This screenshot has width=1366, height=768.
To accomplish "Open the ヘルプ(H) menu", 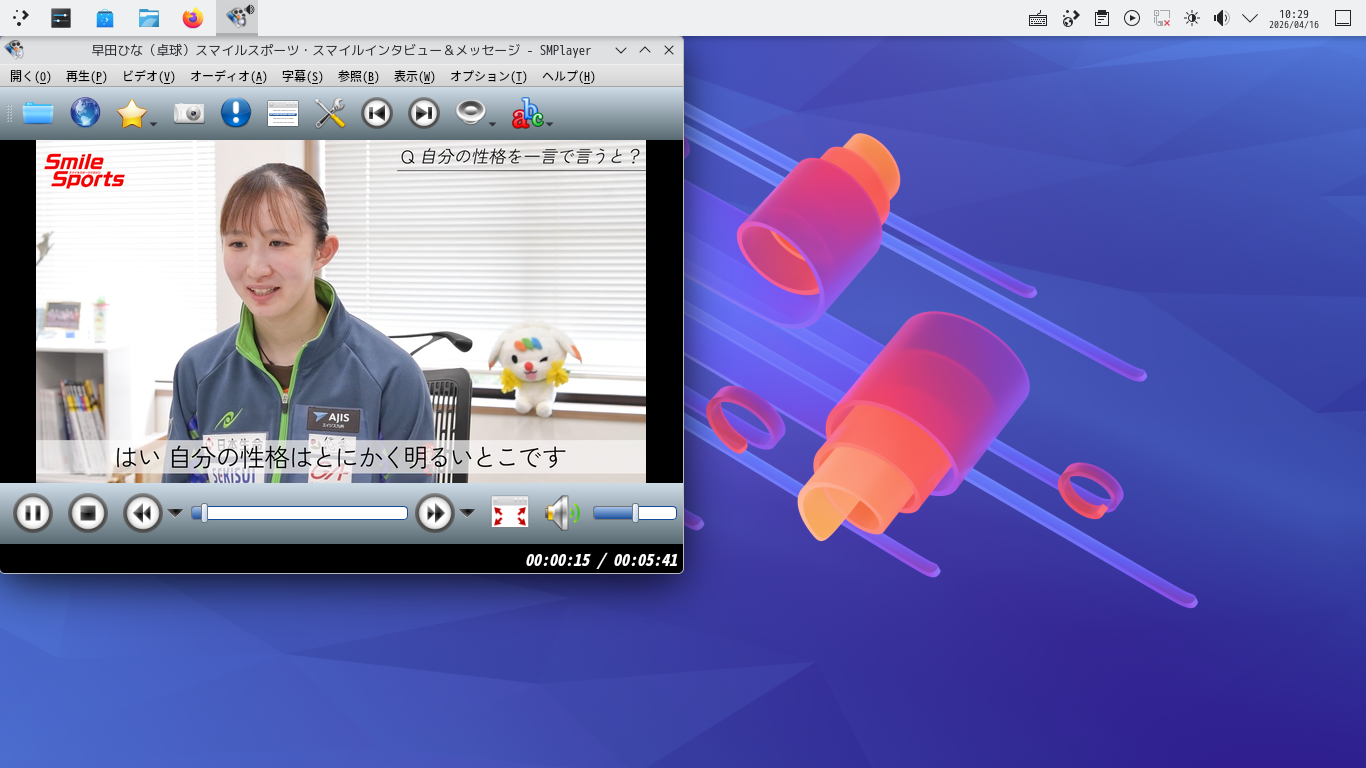I will pos(568,77).
